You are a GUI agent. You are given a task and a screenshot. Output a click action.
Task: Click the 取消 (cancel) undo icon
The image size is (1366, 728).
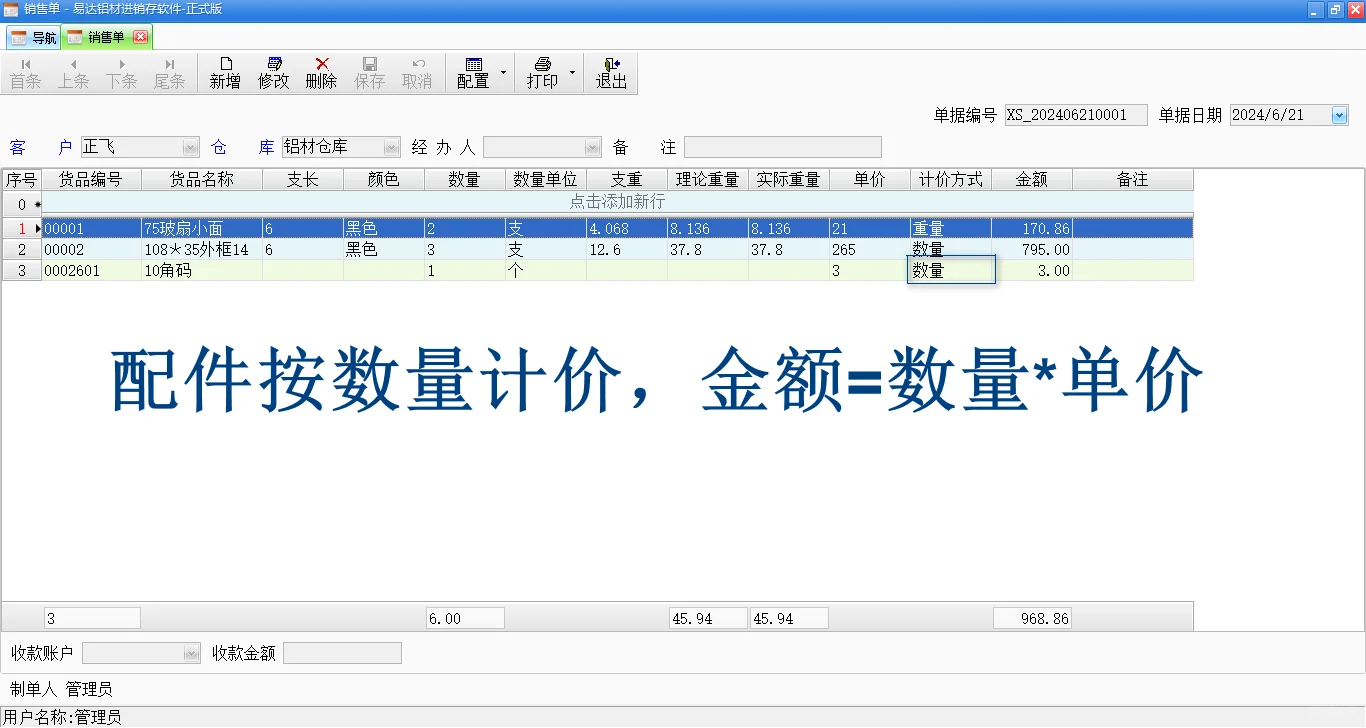[x=417, y=72]
